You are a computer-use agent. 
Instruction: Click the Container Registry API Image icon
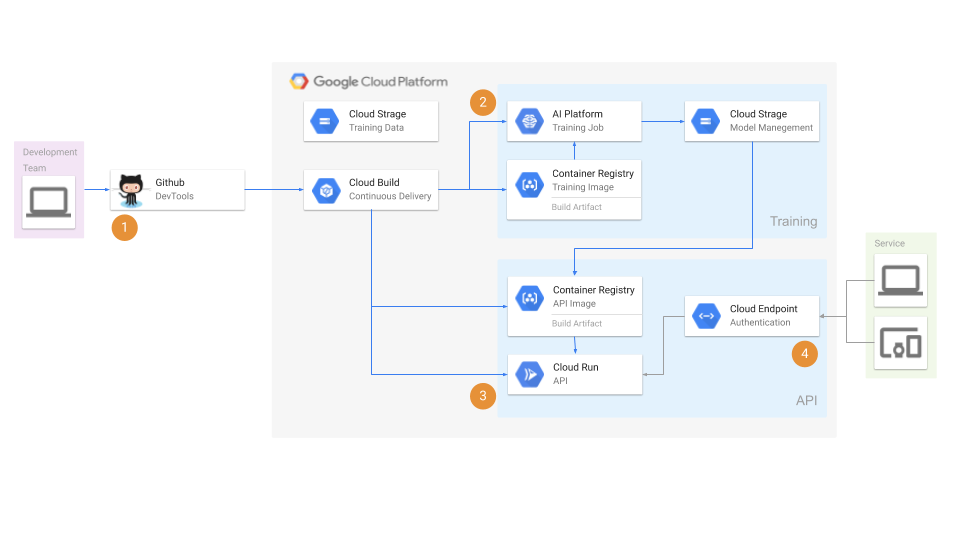(530, 298)
